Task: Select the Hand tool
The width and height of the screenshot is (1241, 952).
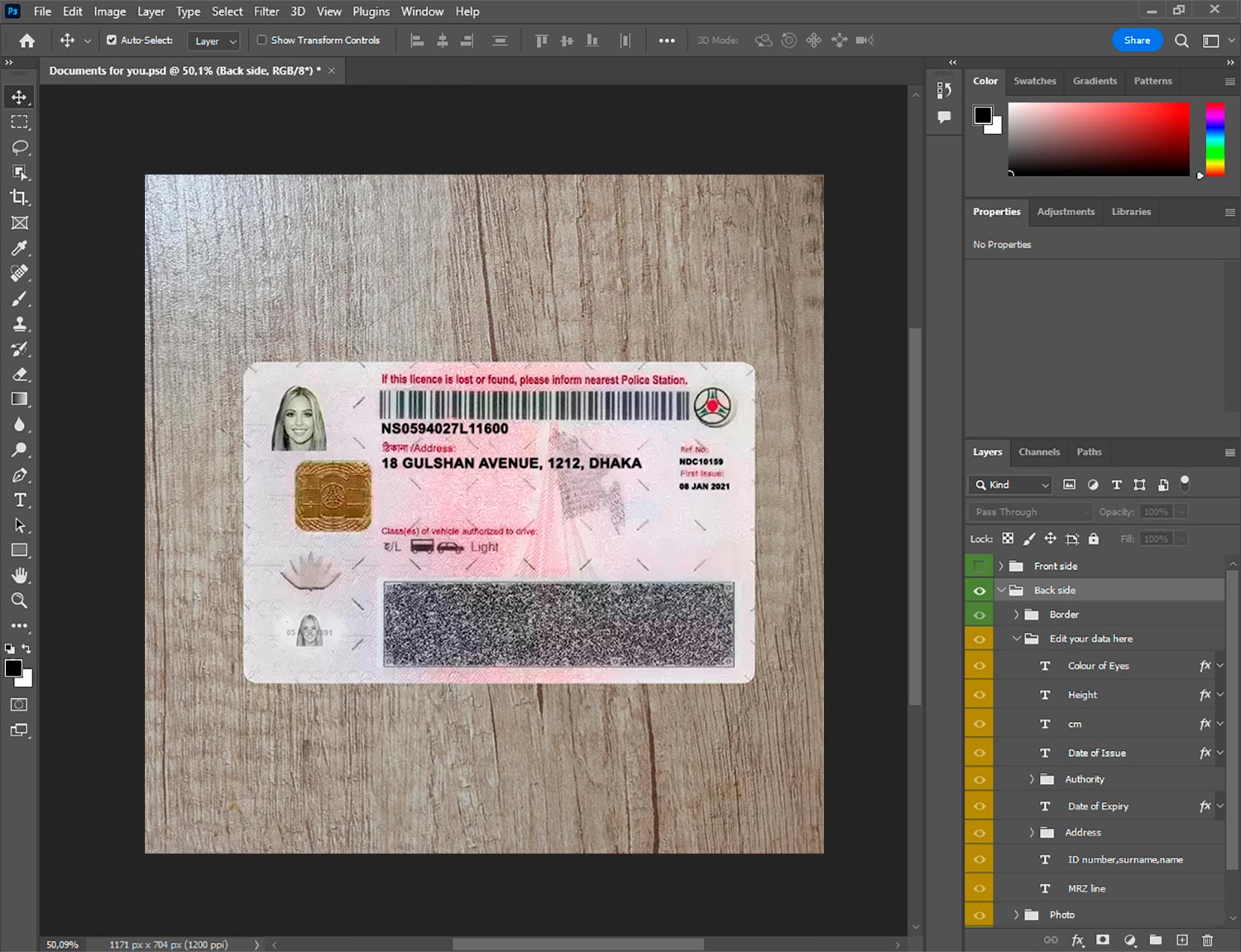Action: 20,576
